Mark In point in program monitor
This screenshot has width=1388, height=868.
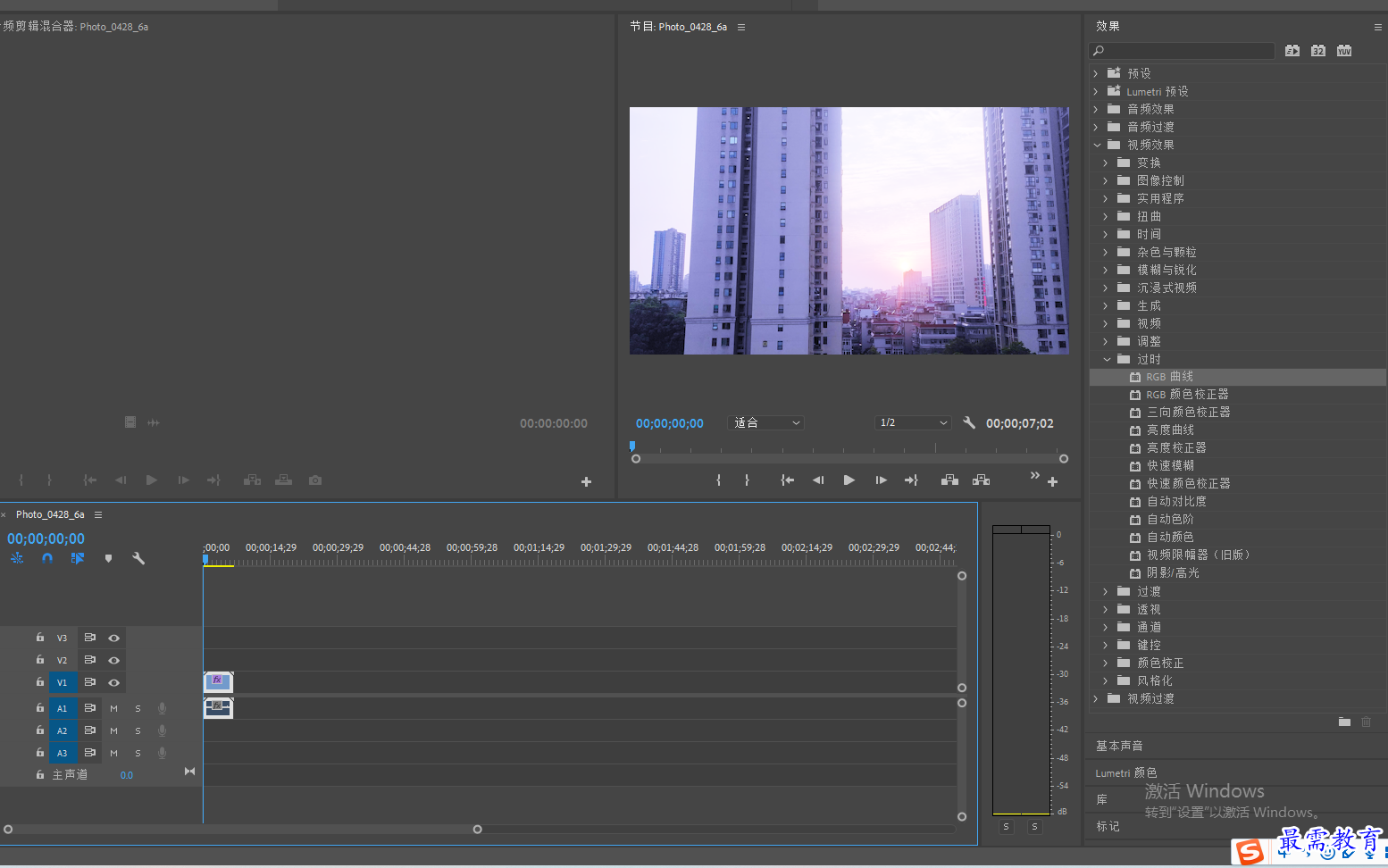pos(719,480)
